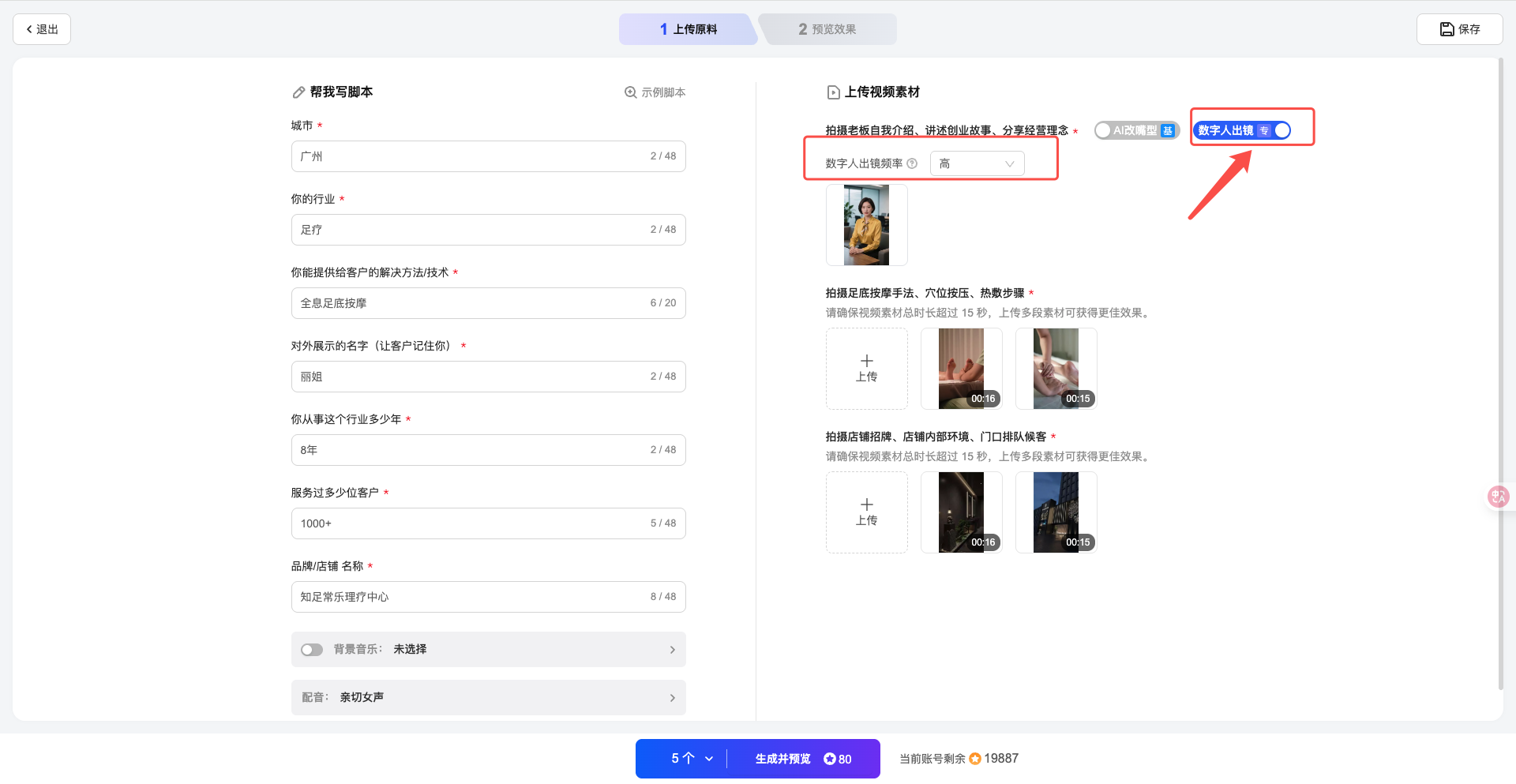Switch to the 上传原料 step tab
The height and width of the screenshot is (784, 1516).
point(688,29)
